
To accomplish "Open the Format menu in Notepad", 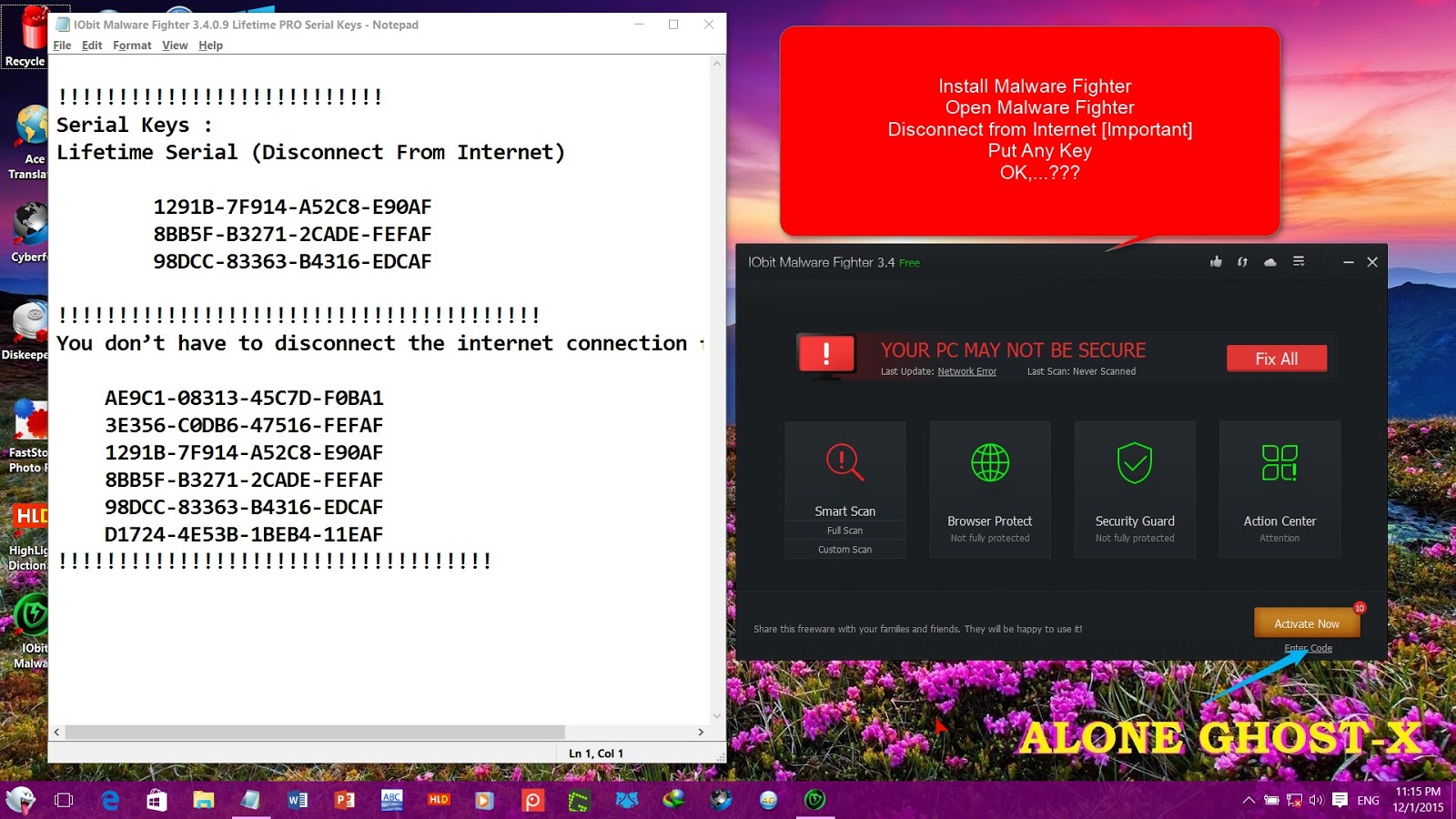I will (x=132, y=45).
